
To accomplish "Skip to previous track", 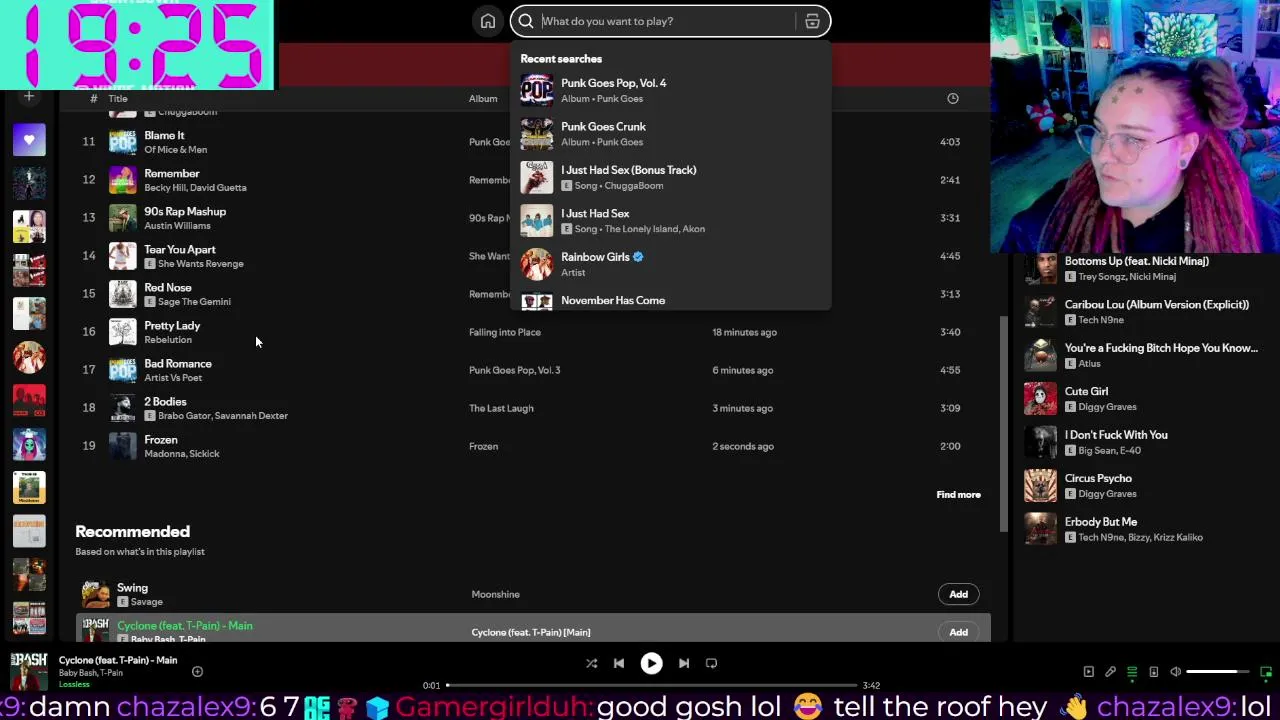I will point(619,663).
